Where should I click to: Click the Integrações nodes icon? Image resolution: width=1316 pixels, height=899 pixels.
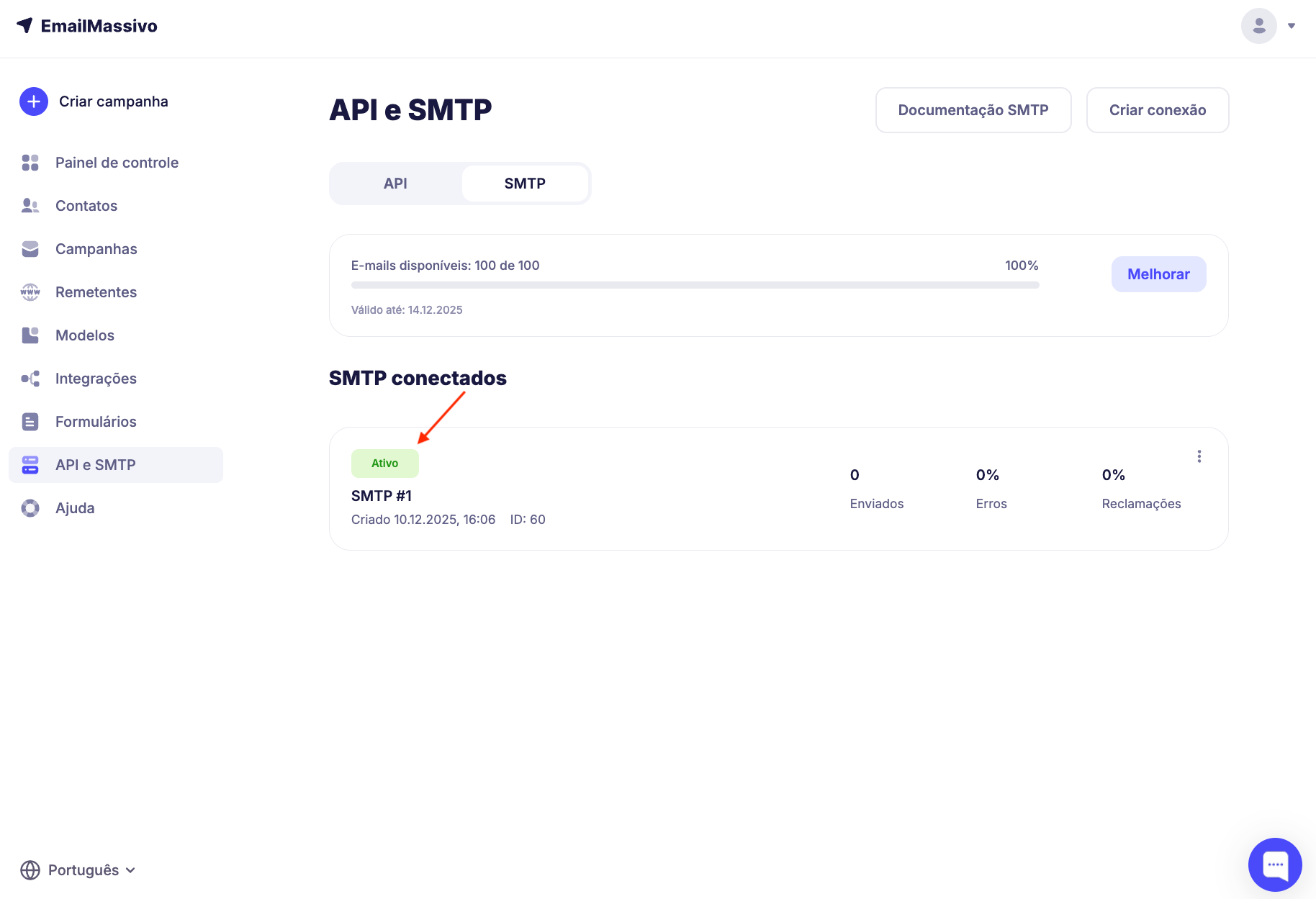click(30, 379)
